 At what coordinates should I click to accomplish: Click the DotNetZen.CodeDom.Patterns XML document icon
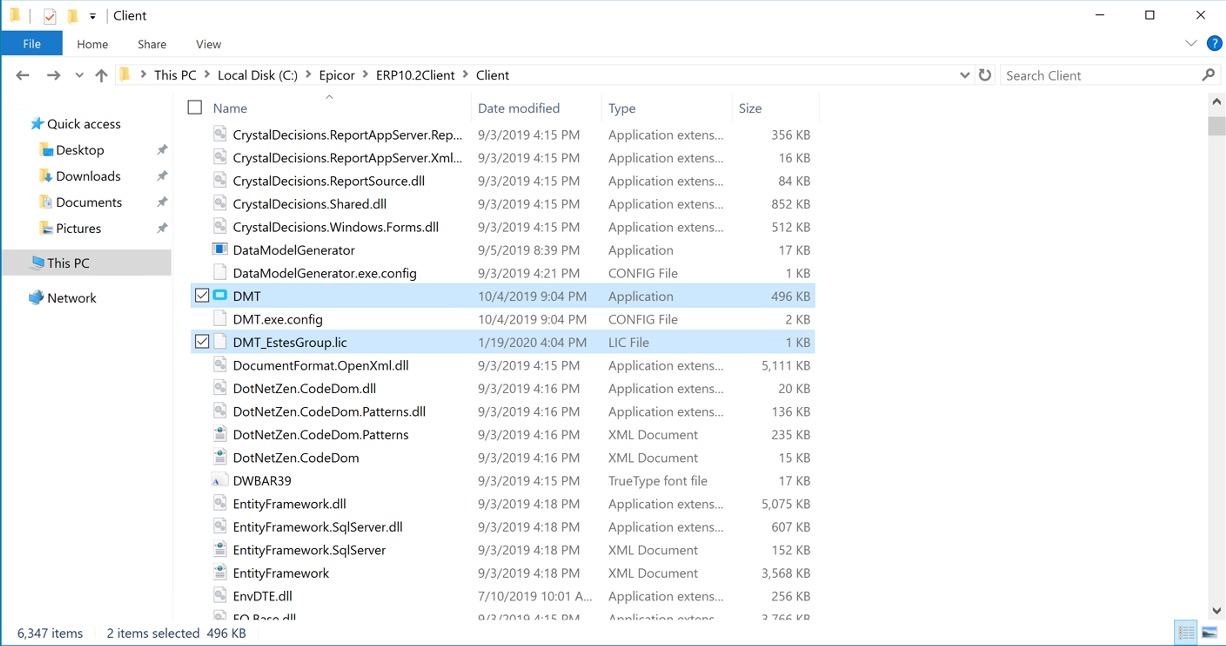click(220, 435)
